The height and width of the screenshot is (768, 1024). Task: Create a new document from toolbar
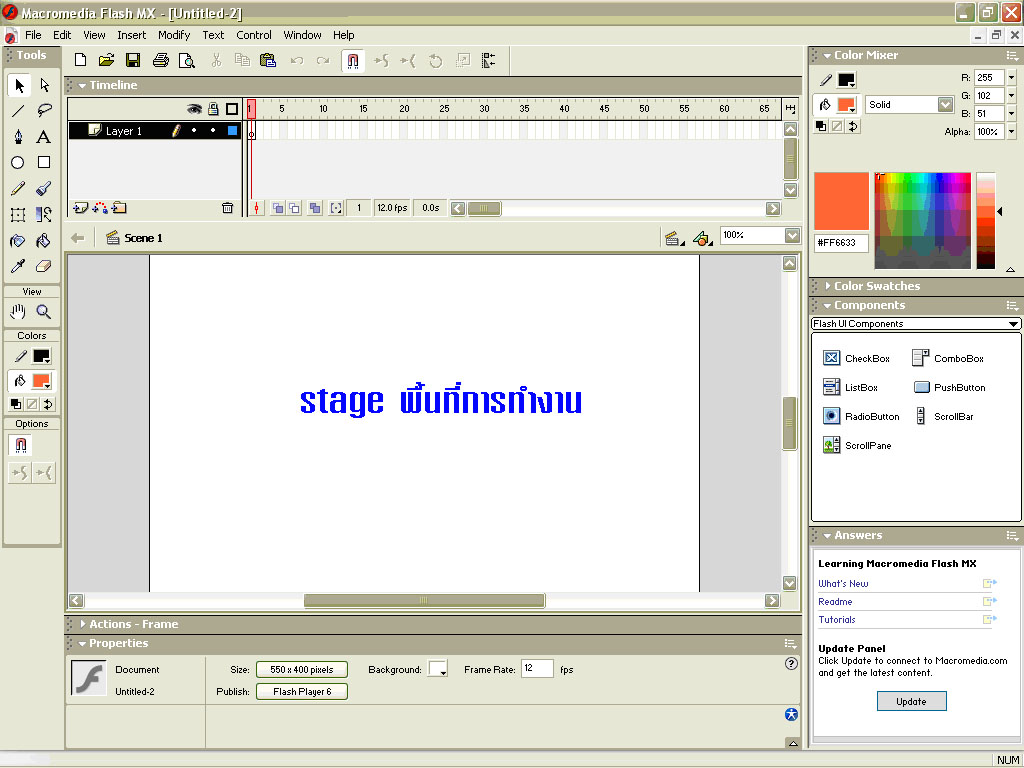[x=80, y=61]
